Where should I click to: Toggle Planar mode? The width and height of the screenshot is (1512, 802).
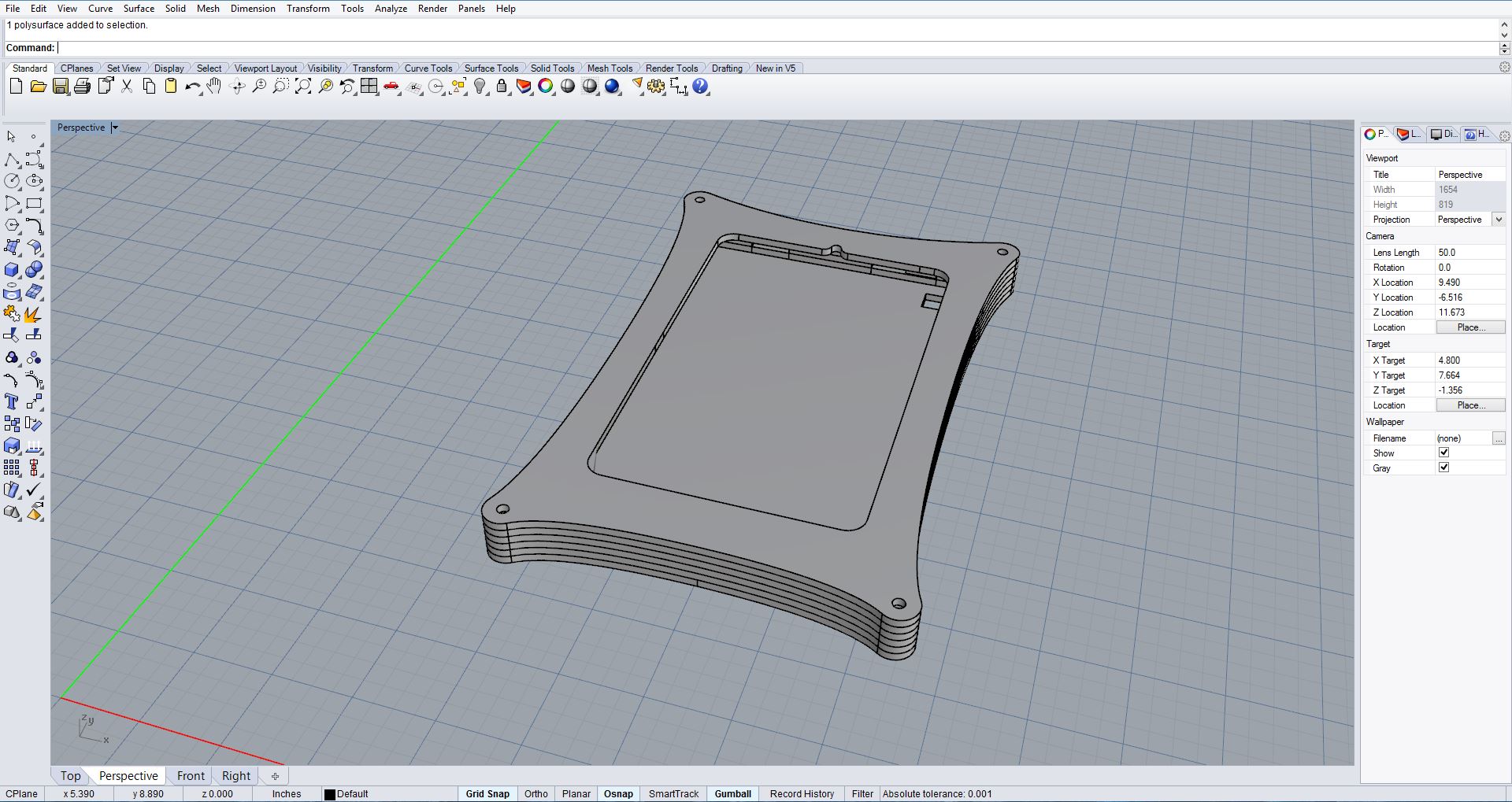[576, 793]
